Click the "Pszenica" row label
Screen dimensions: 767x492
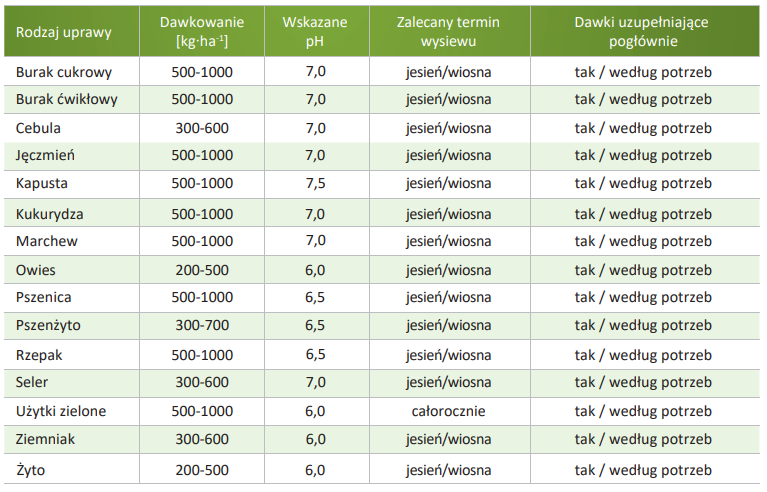click(x=44, y=297)
